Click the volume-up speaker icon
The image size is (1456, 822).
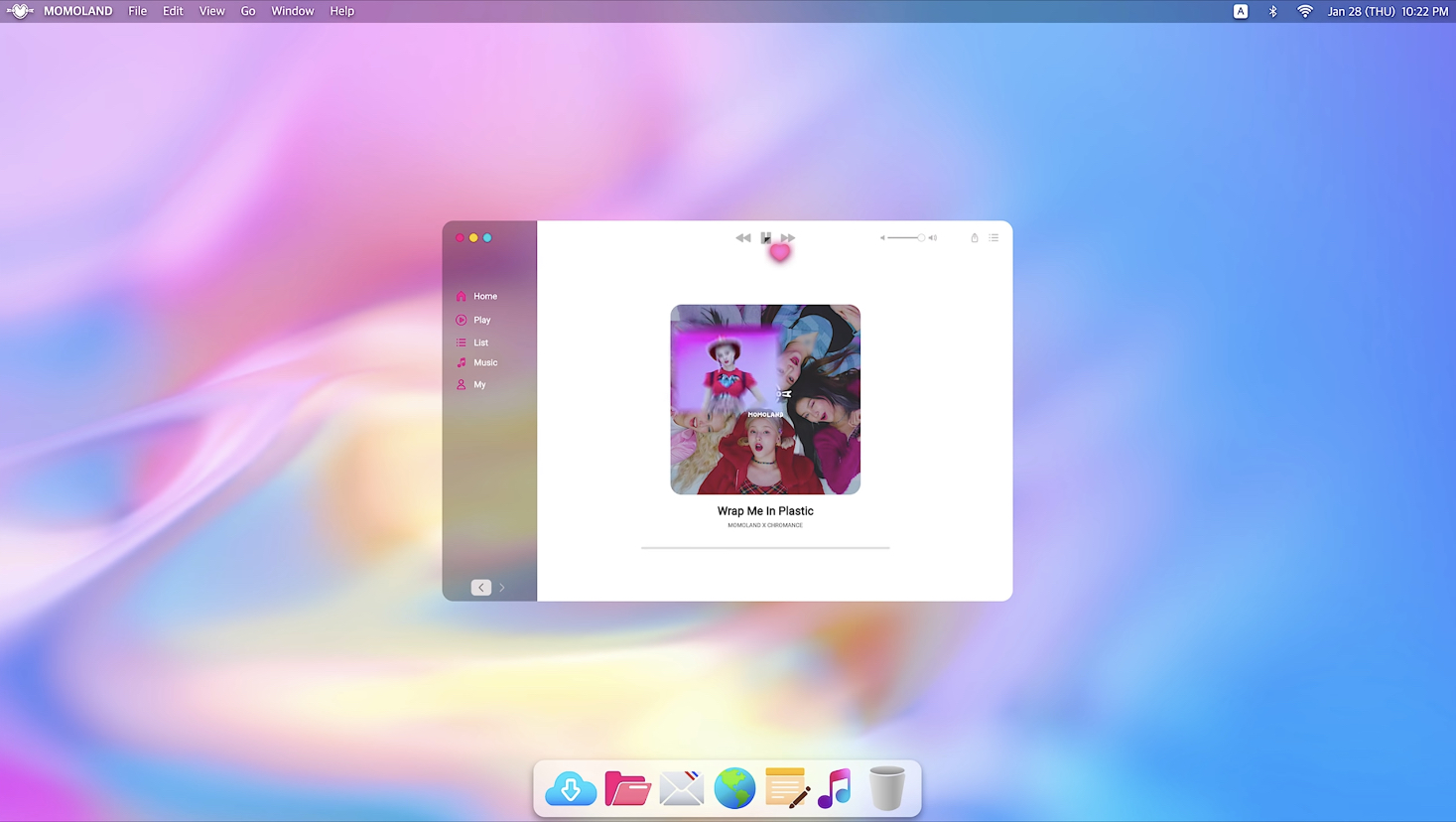pyautogui.click(x=933, y=238)
